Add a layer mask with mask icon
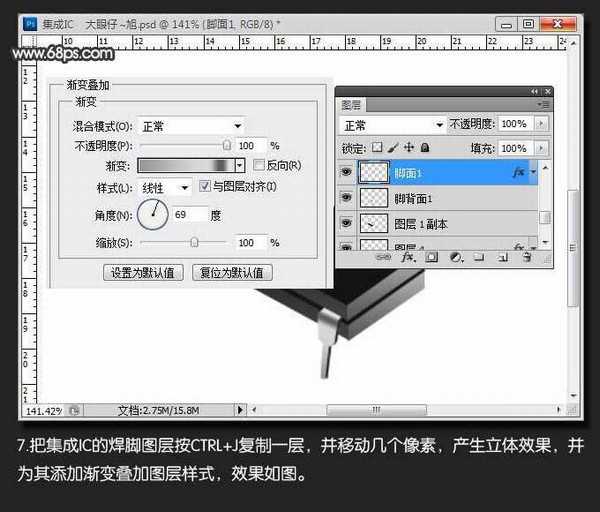Image resolution: width=600 pixels, height=512 pixels. (x=431, y=257)
